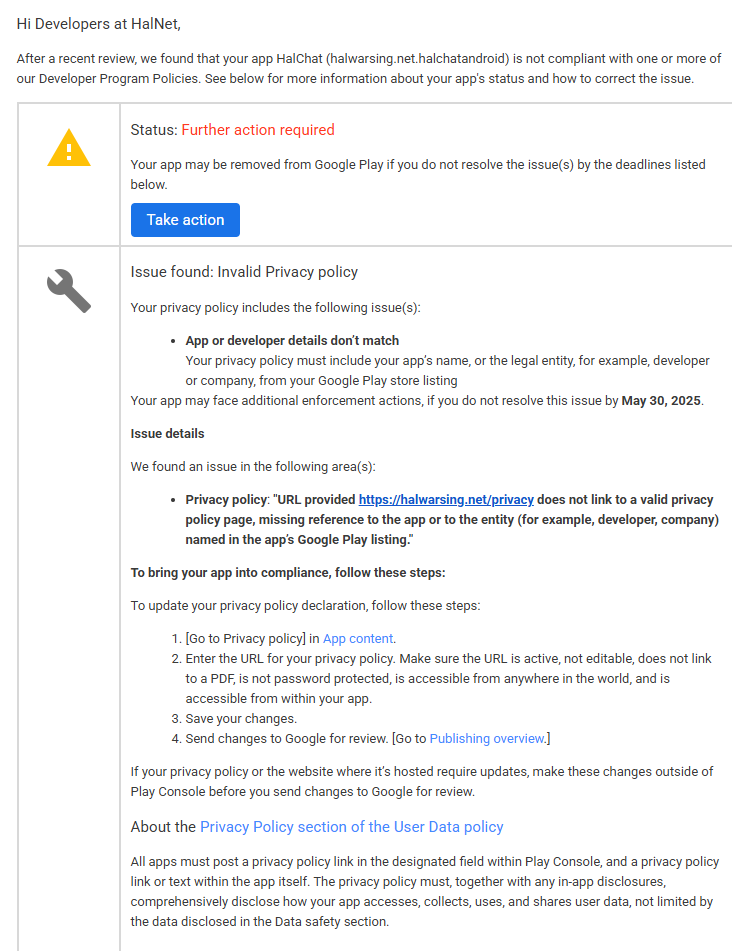The width and height of the screenshot is (732, 951).
Task: Open the halwarsing.net/privacy link
Action: [x=446, y=500]
